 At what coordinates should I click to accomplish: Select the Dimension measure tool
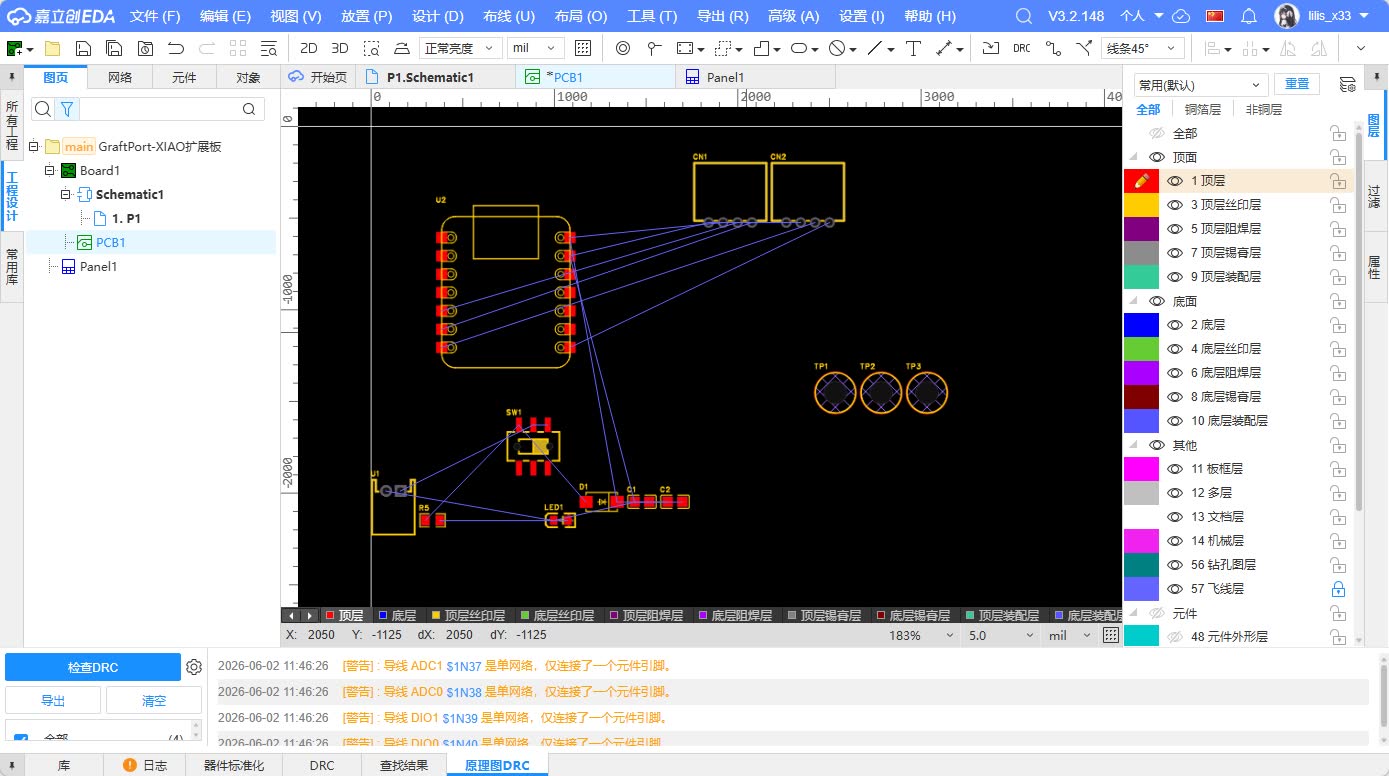coord(944,48)
